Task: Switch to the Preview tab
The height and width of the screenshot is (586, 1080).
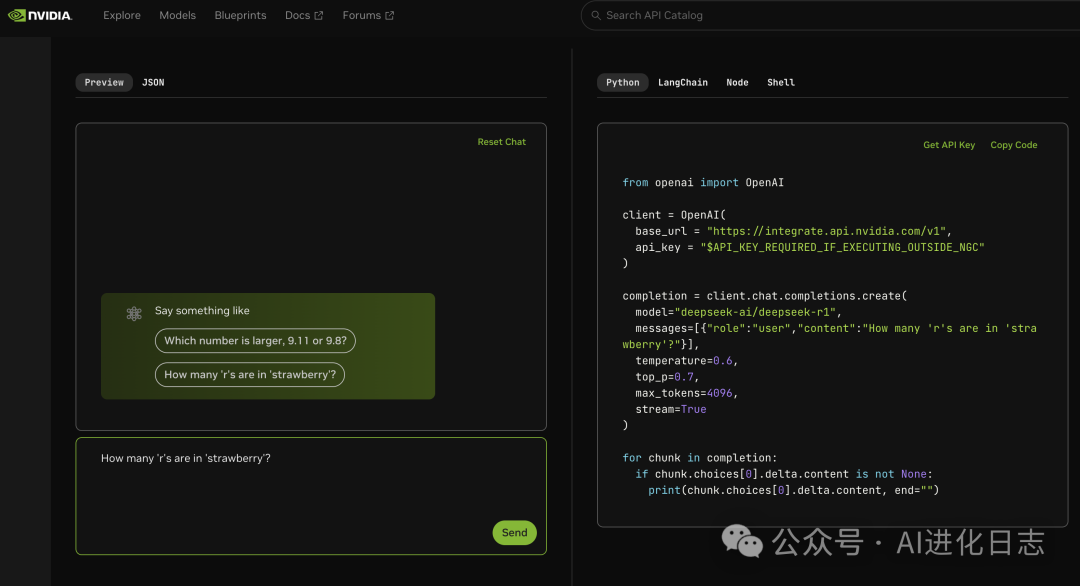Action: click(104, 83)
